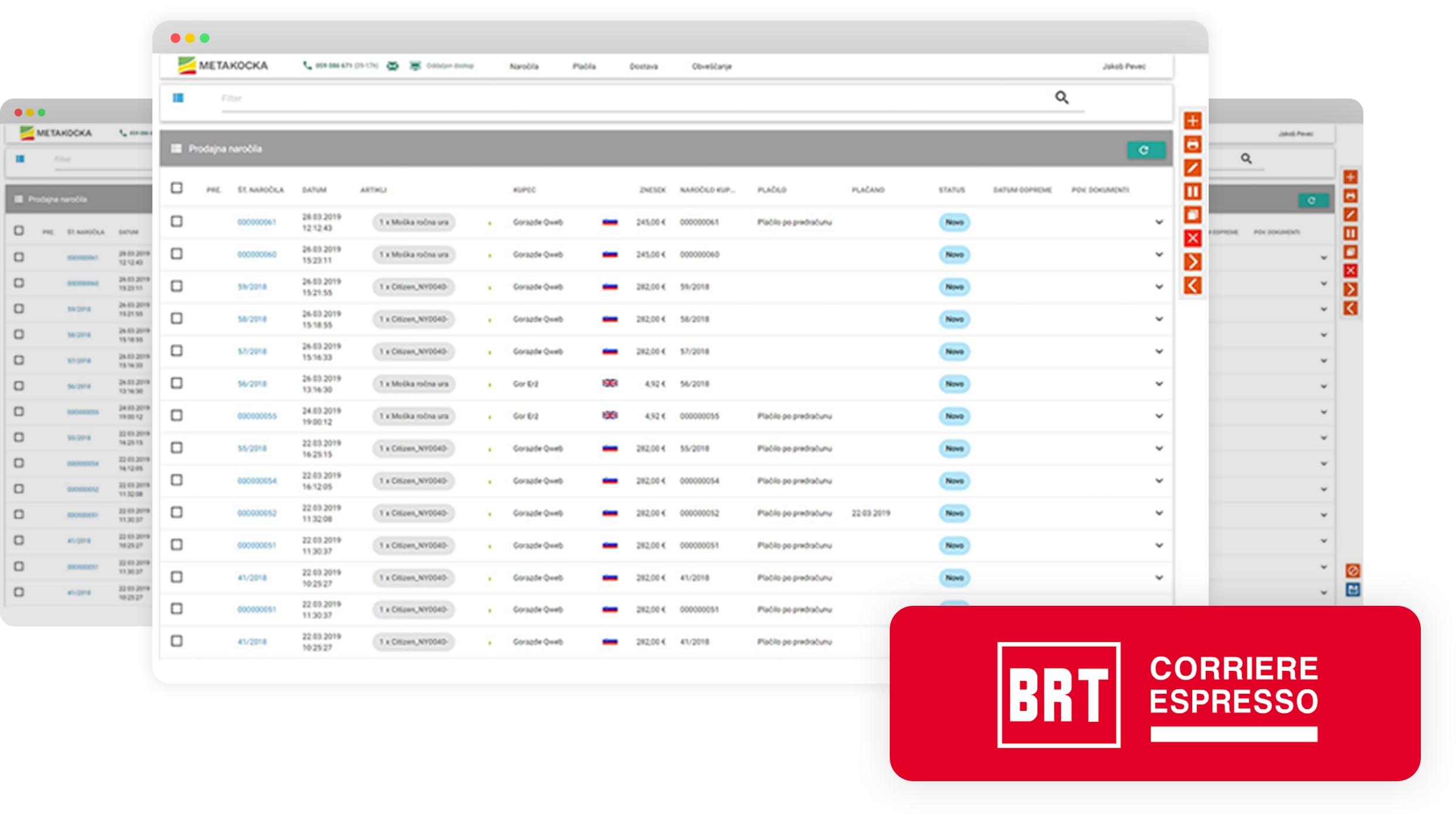Open order link 000000061
The height and width of the screenshot is (814, 1456).
point(256,222)
